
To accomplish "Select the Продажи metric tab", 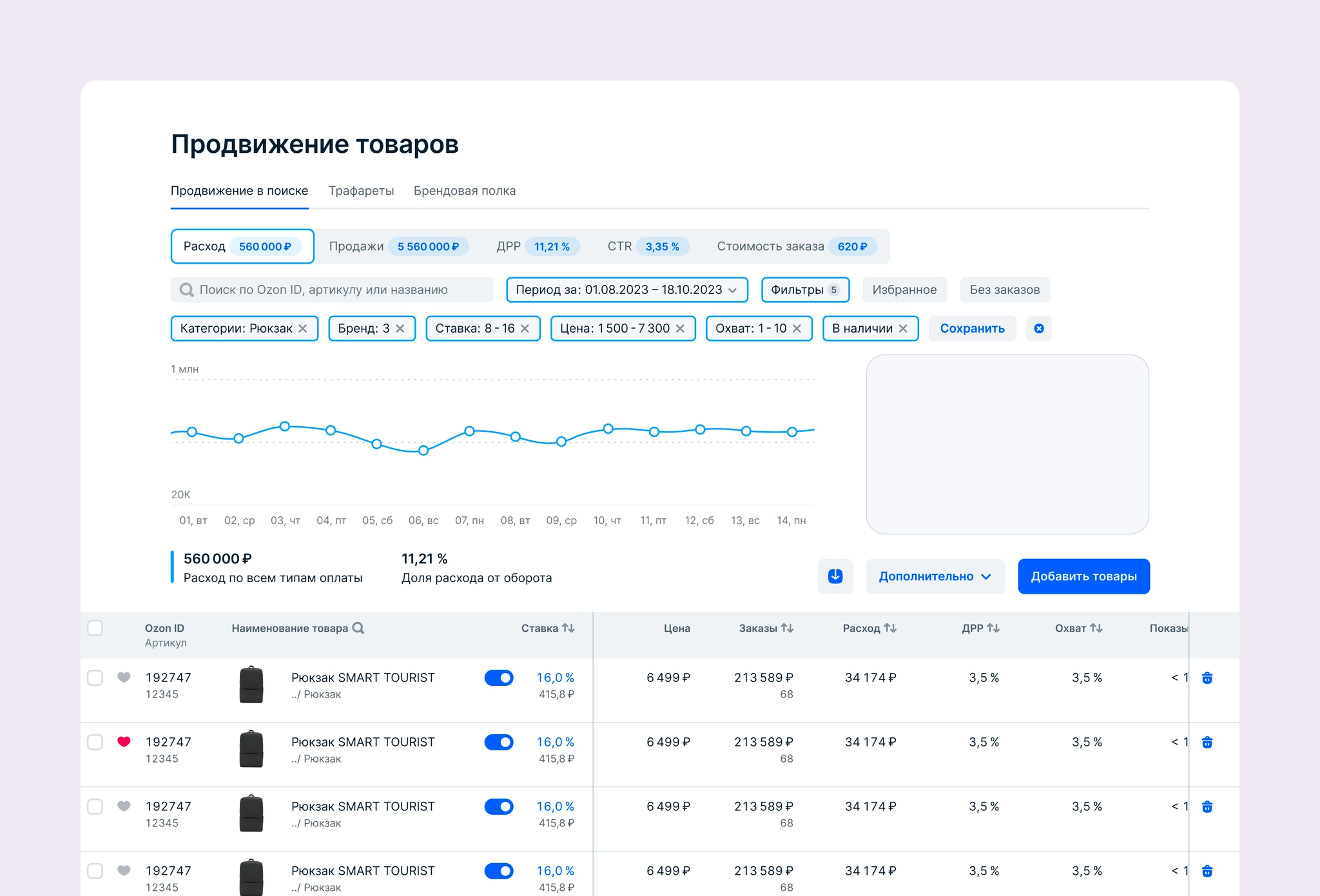I will click(x=399, y=246).
